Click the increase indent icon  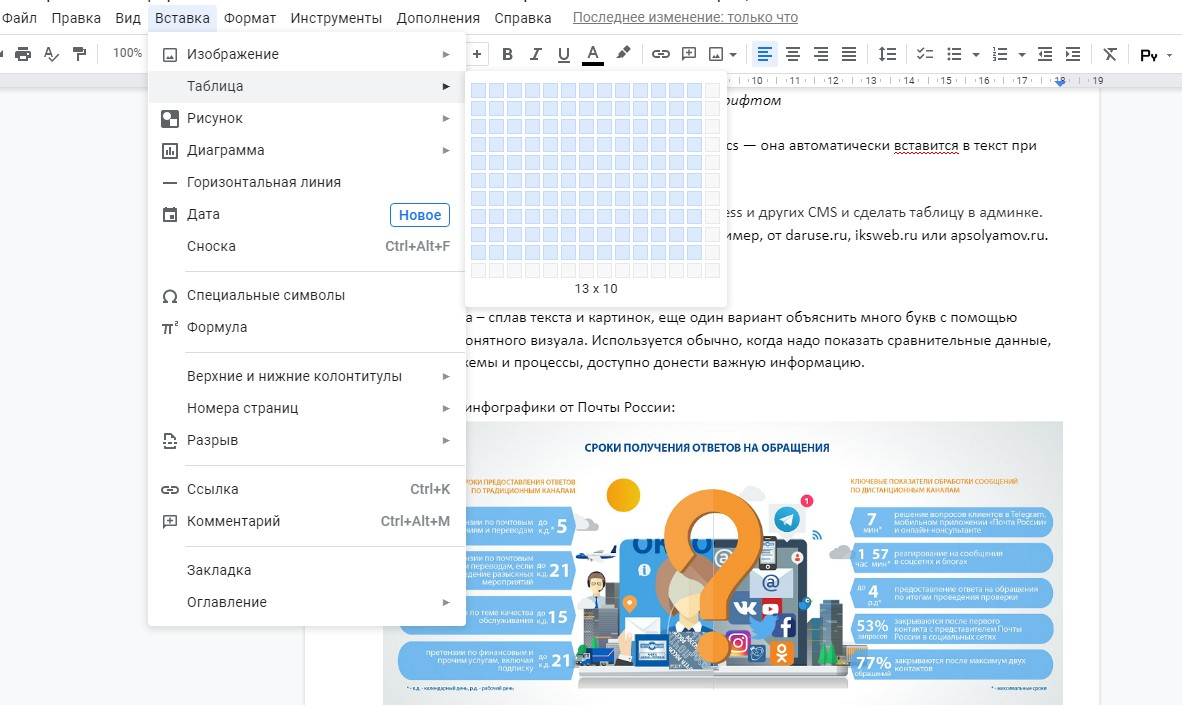click(x=1073, y=54)
